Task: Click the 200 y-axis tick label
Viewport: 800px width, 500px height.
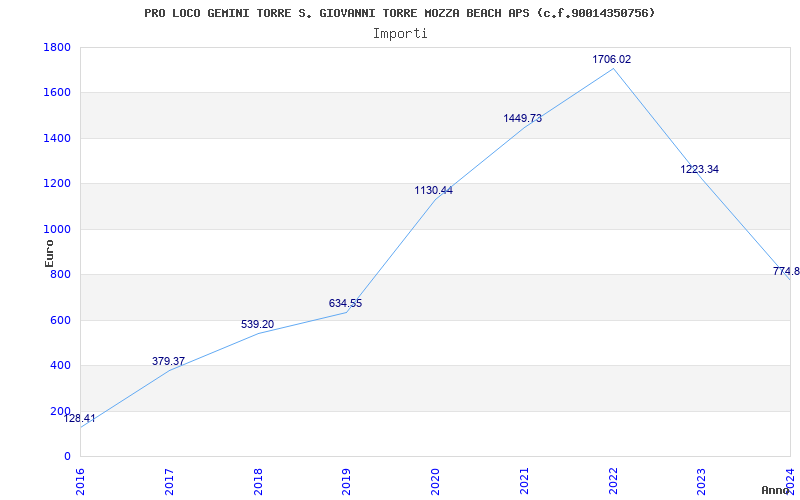Action: click(x=61, y=411)
